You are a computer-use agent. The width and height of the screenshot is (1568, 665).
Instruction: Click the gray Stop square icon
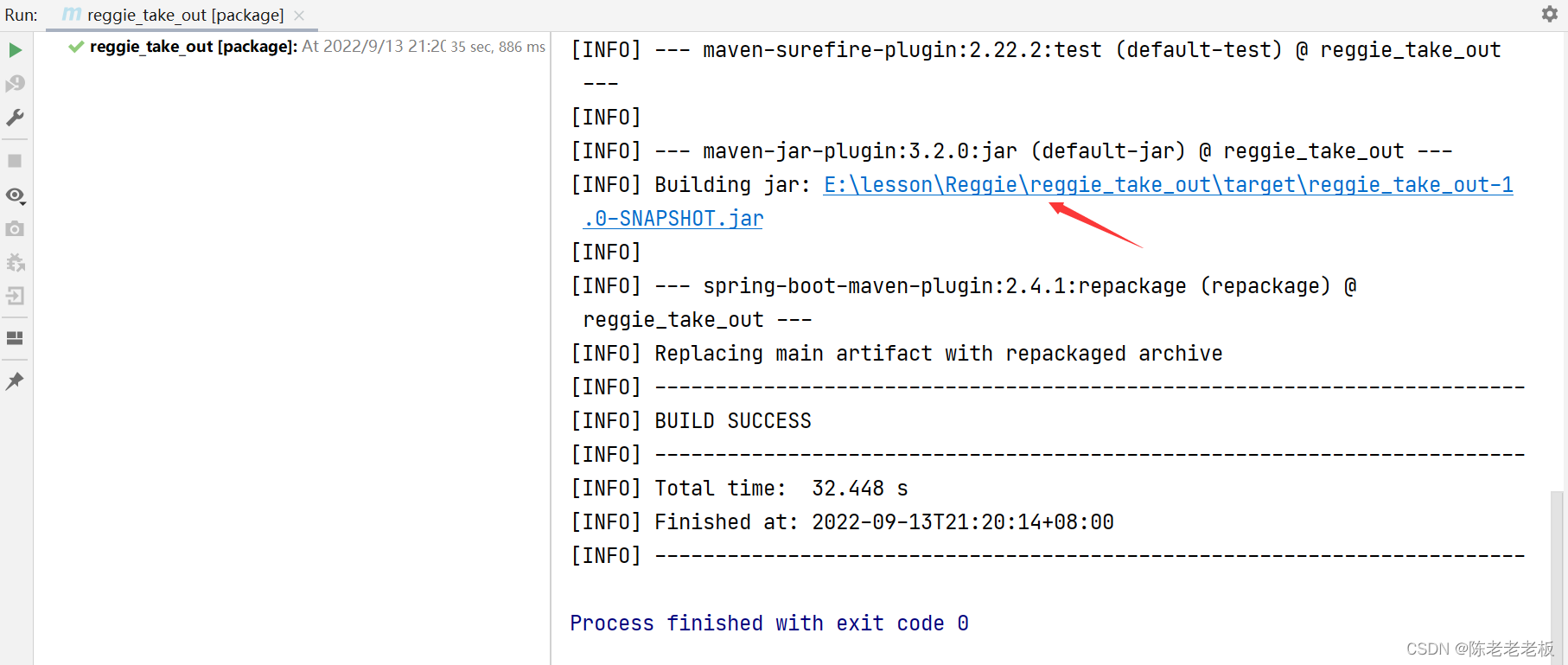pyautogui.click(x=15, y=161)
